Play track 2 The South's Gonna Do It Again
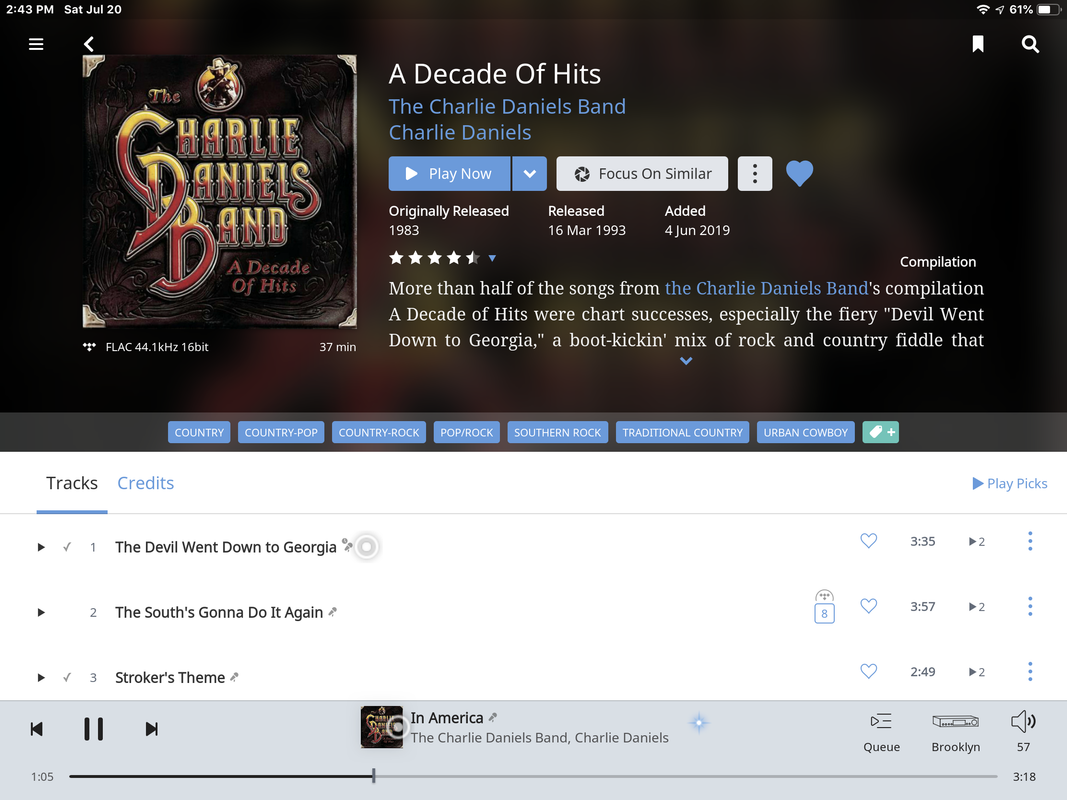This screenshot has width=1067, height=800. pyautogui.click(x=41, y=612)
